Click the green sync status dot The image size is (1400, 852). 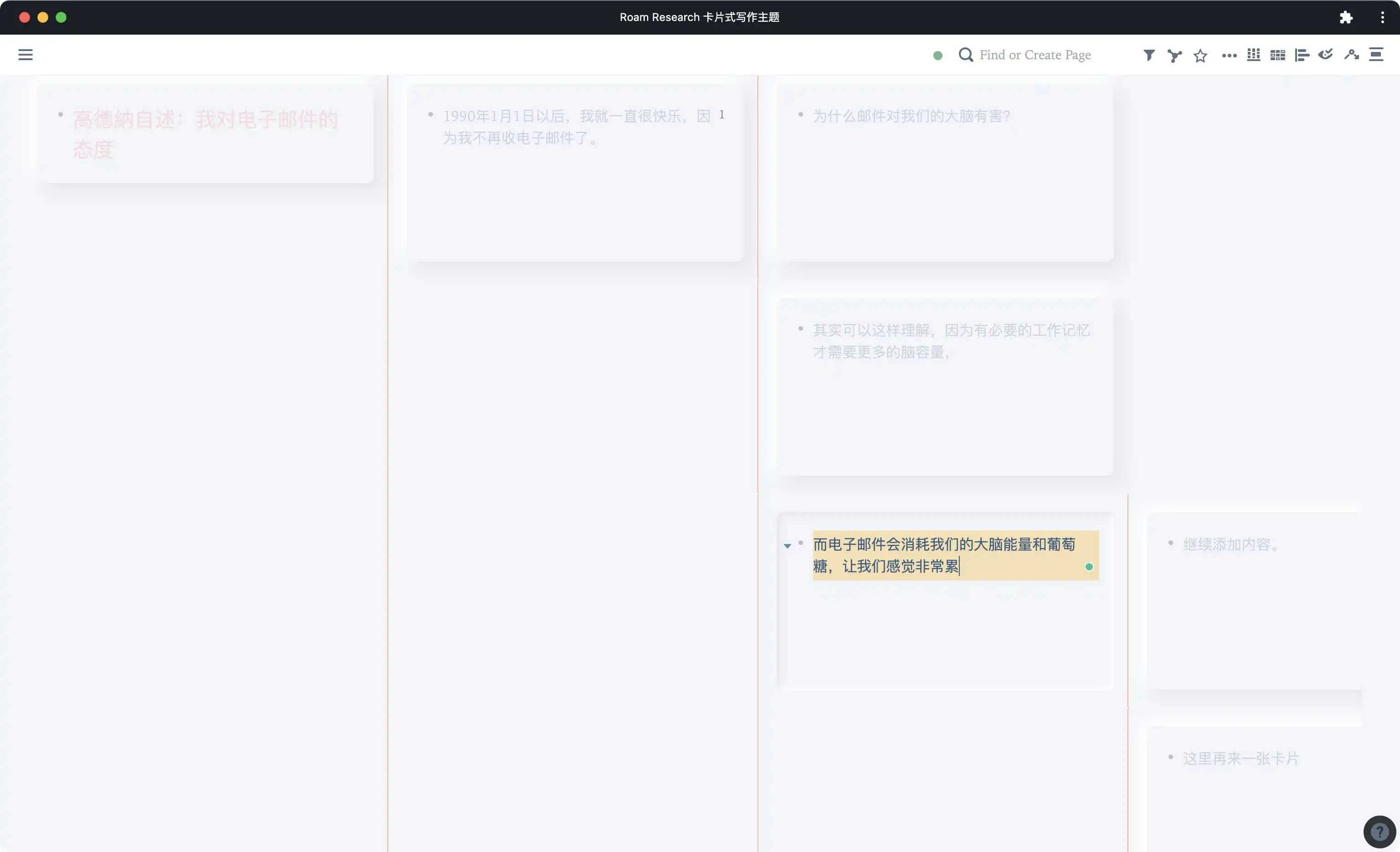[x=938, y=56]
